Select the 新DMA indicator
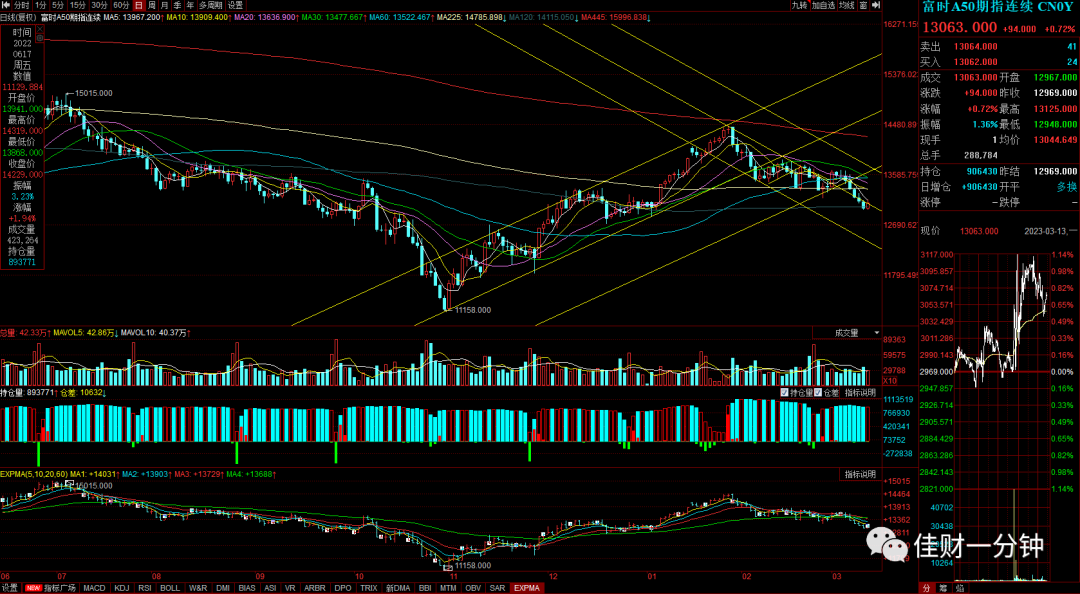Image resolution: width=1080 pixels, height=594 pixels. tap(397, 588)
